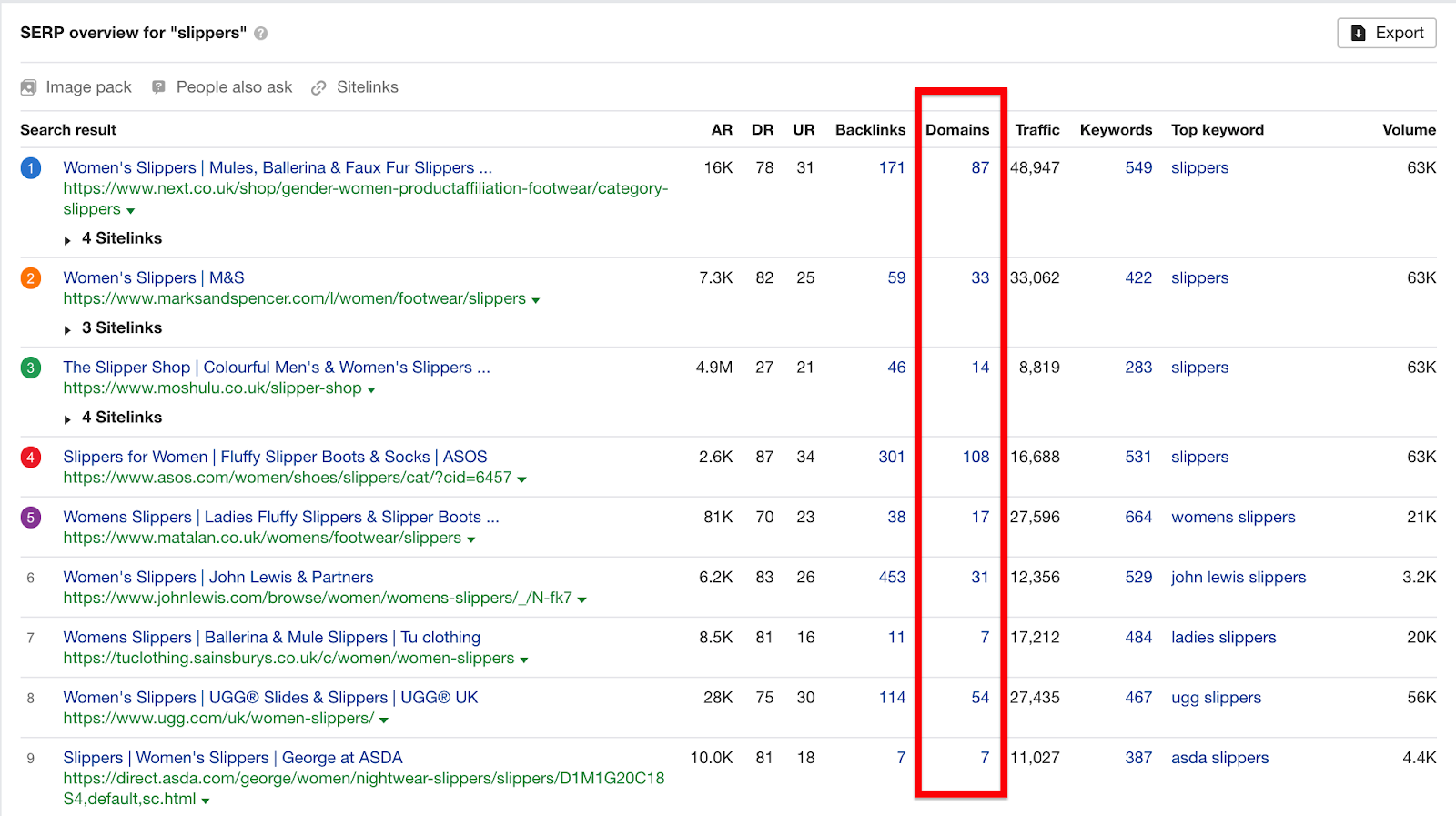This screenshot has width=1456, height=816.
Task: Open the marksandspencer.com URL dropdown arrow
Action: [x=536, y=300]
